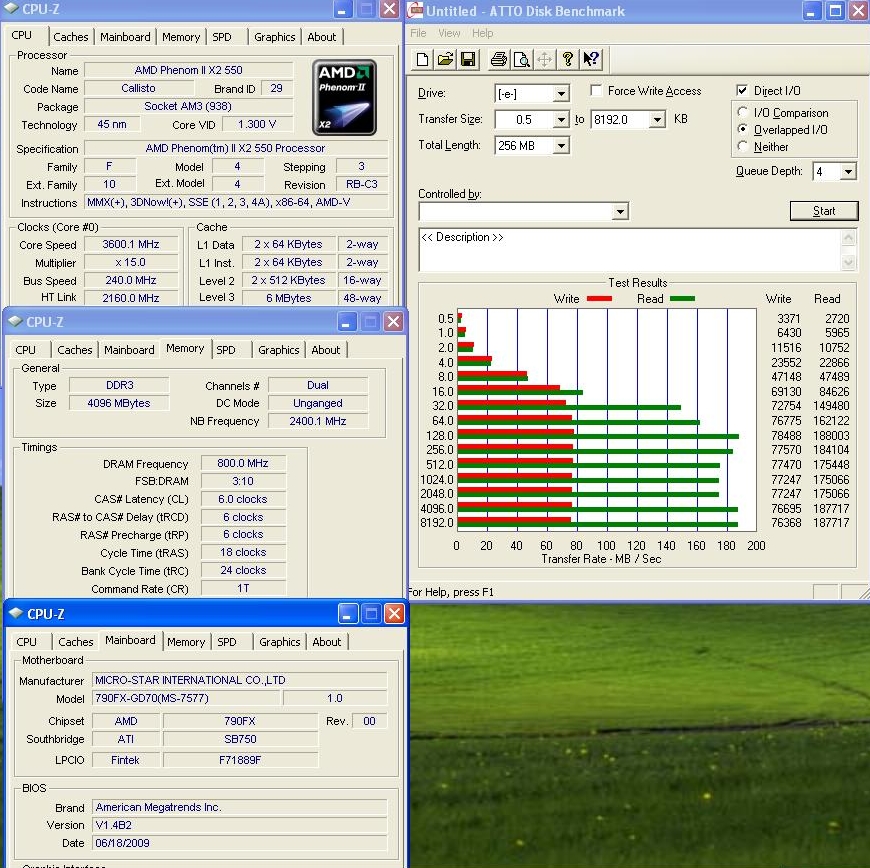Open the Queue Depth dropdown
The width and height of the screenshot is (870, 868).
tap(848, 171)
